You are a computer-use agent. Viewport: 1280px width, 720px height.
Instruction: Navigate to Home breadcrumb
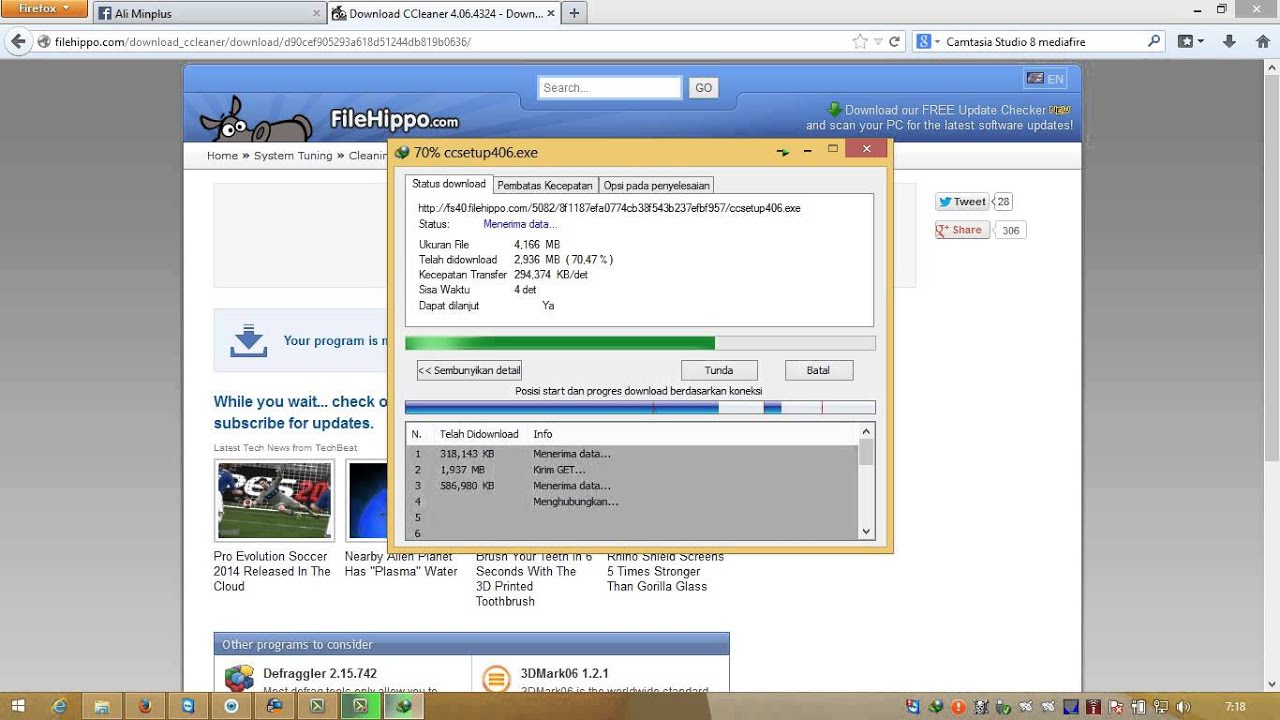[222, 156]
